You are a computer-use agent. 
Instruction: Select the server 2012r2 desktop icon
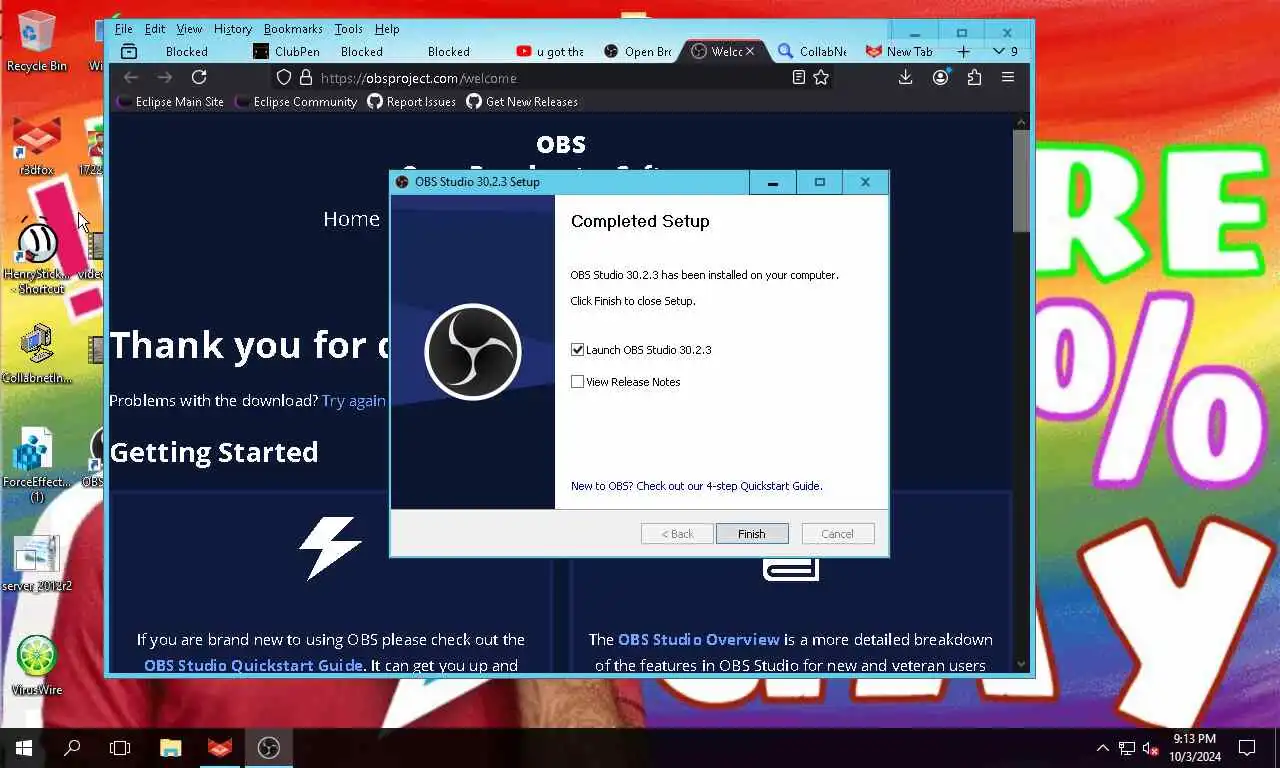click(x=37, y=563)
